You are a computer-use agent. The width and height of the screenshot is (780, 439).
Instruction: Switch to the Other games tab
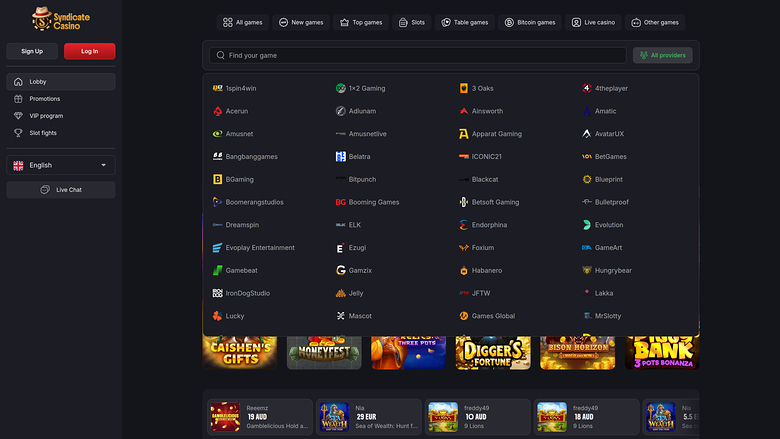(655, 22)
